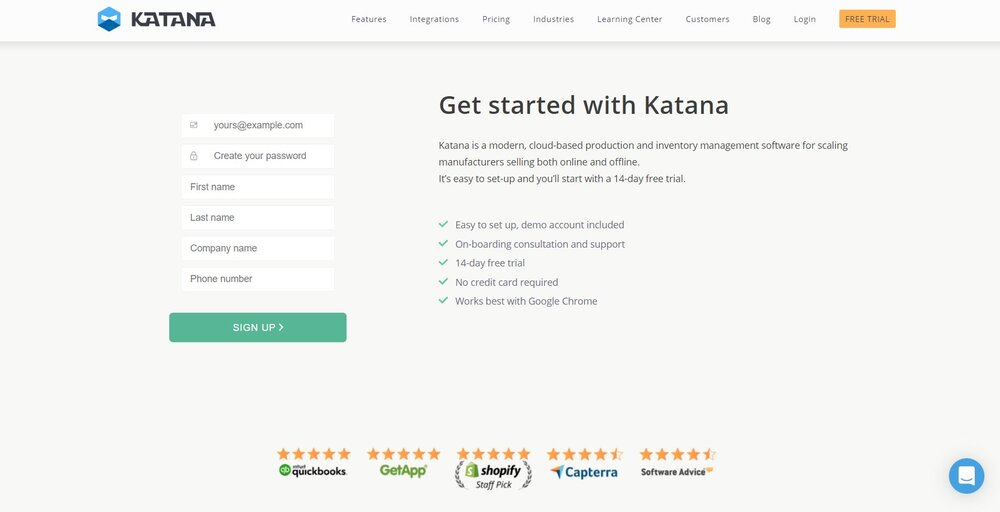Focus the Phone number field
The width and height of the screenshot is (1000, 512).
258,279
